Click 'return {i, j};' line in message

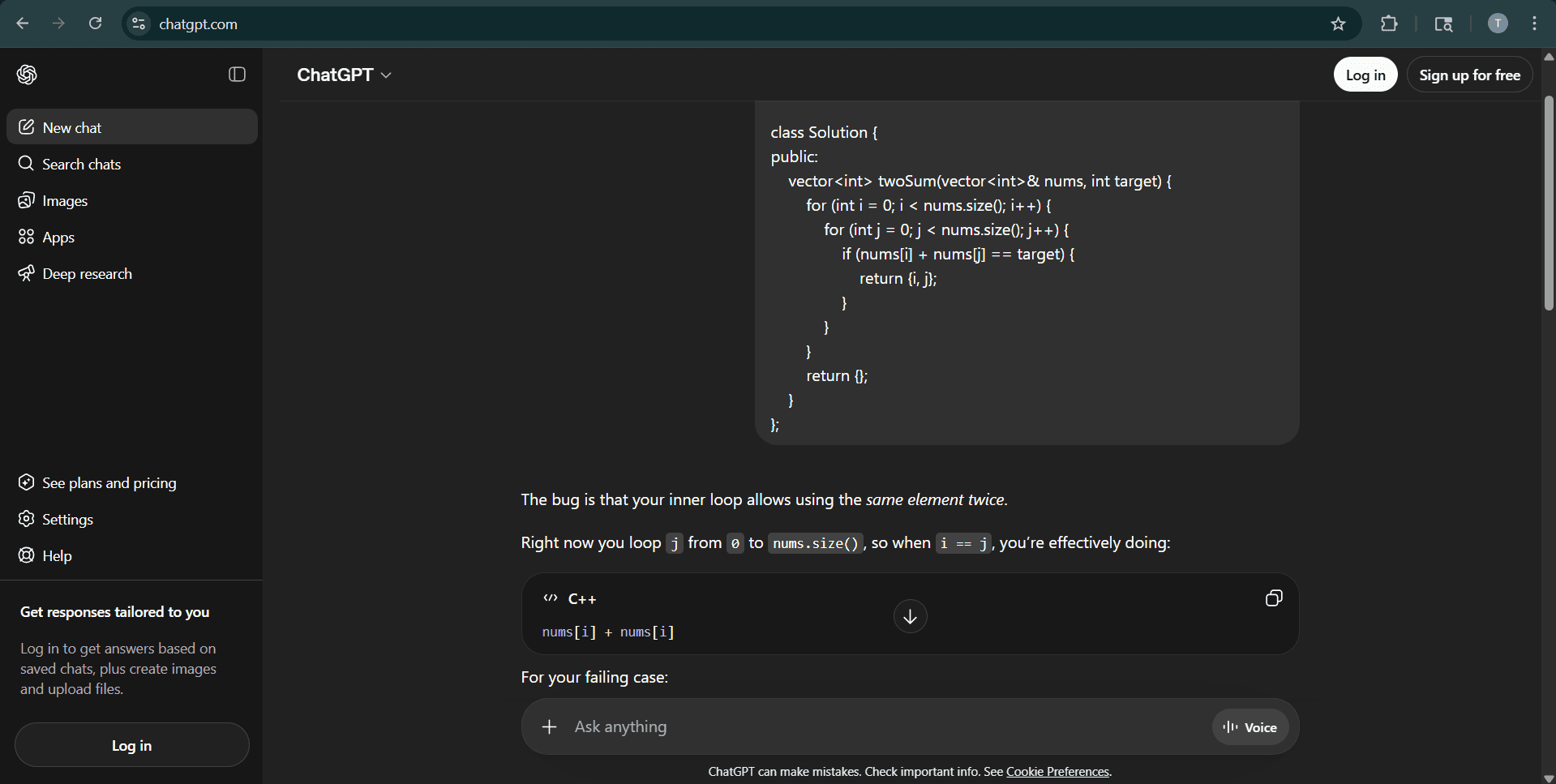pyautogui.click(x=898, y=278)
